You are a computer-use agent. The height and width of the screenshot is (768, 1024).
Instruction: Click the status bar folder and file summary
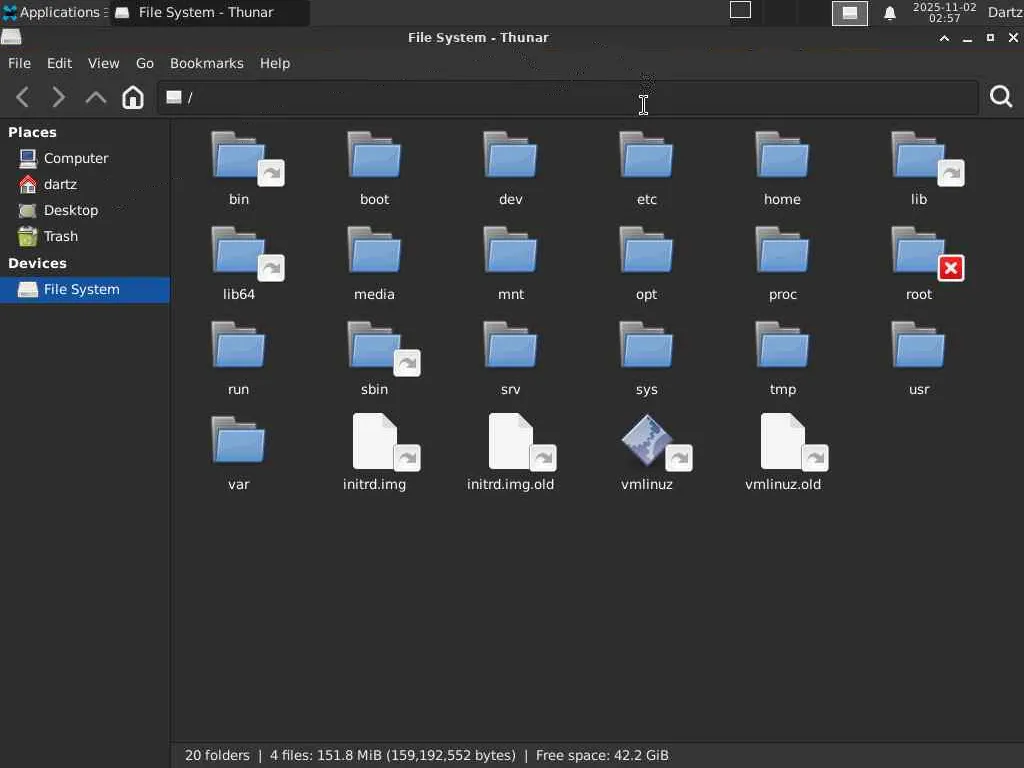pyautogui.click(x=426, y=756)
